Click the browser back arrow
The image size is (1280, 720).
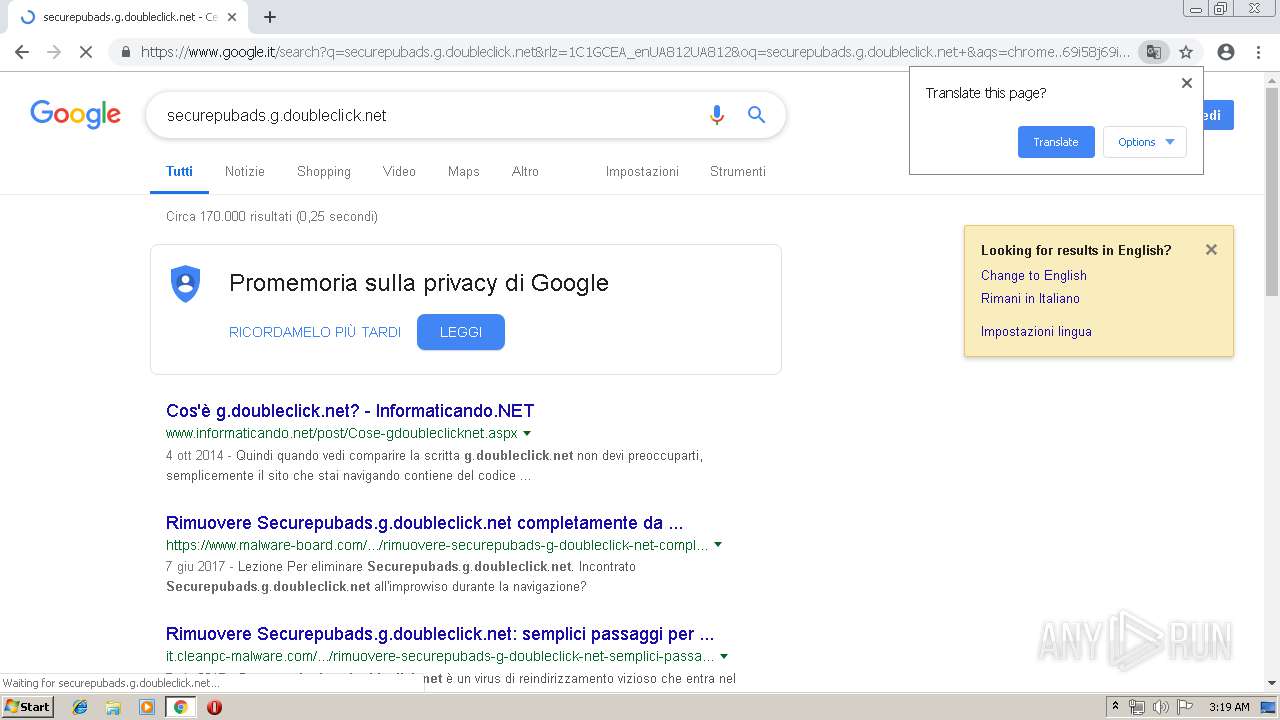click(x=22, y=52)
